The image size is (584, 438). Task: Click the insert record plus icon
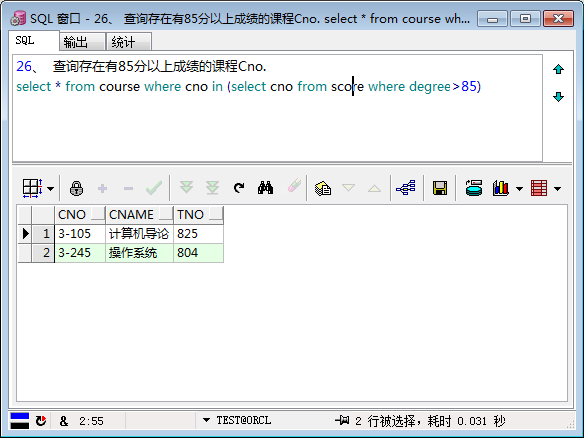click(102, 188)
